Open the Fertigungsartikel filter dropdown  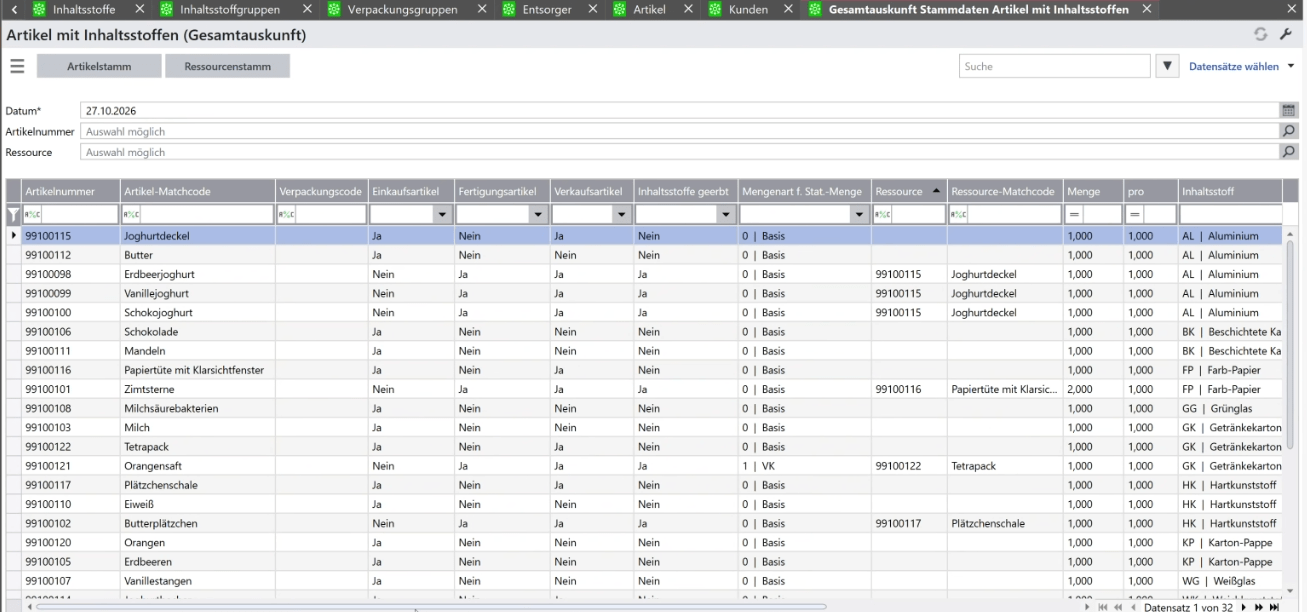(537, 214)
